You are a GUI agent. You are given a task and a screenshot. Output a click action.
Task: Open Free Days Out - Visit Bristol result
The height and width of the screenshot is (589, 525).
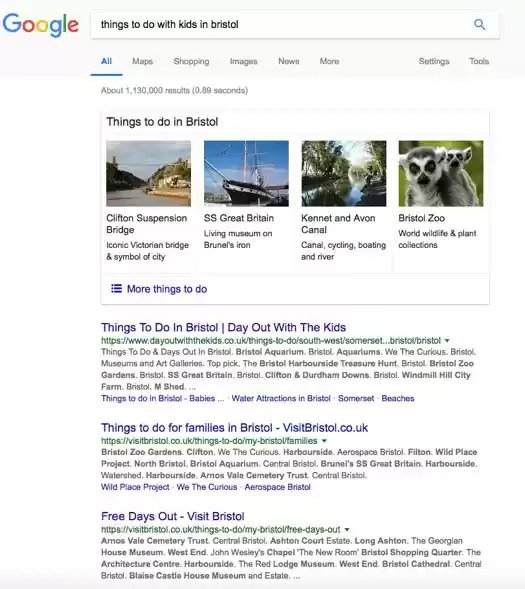[x=173, y=516]
